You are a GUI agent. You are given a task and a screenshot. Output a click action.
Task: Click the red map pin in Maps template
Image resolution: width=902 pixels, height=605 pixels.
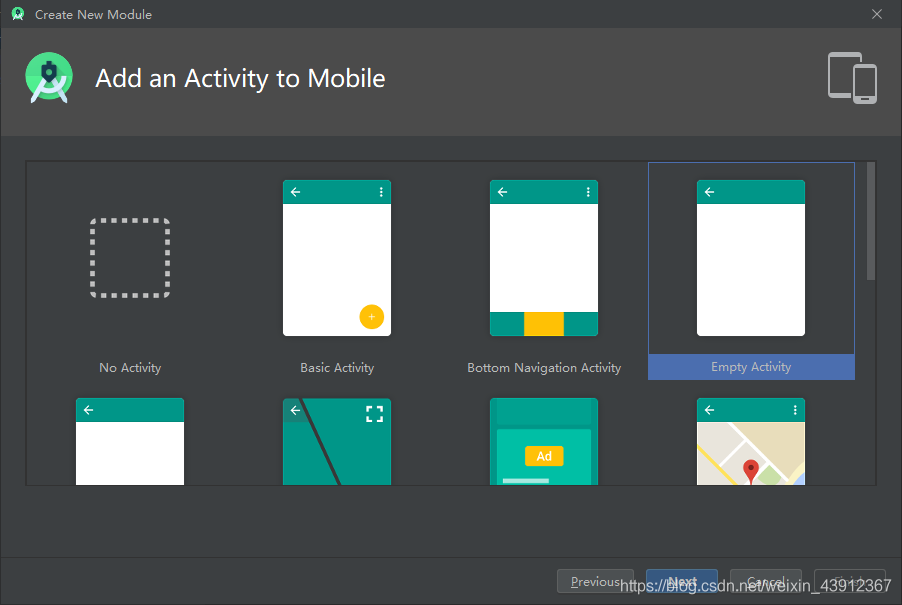pos(751,471)
